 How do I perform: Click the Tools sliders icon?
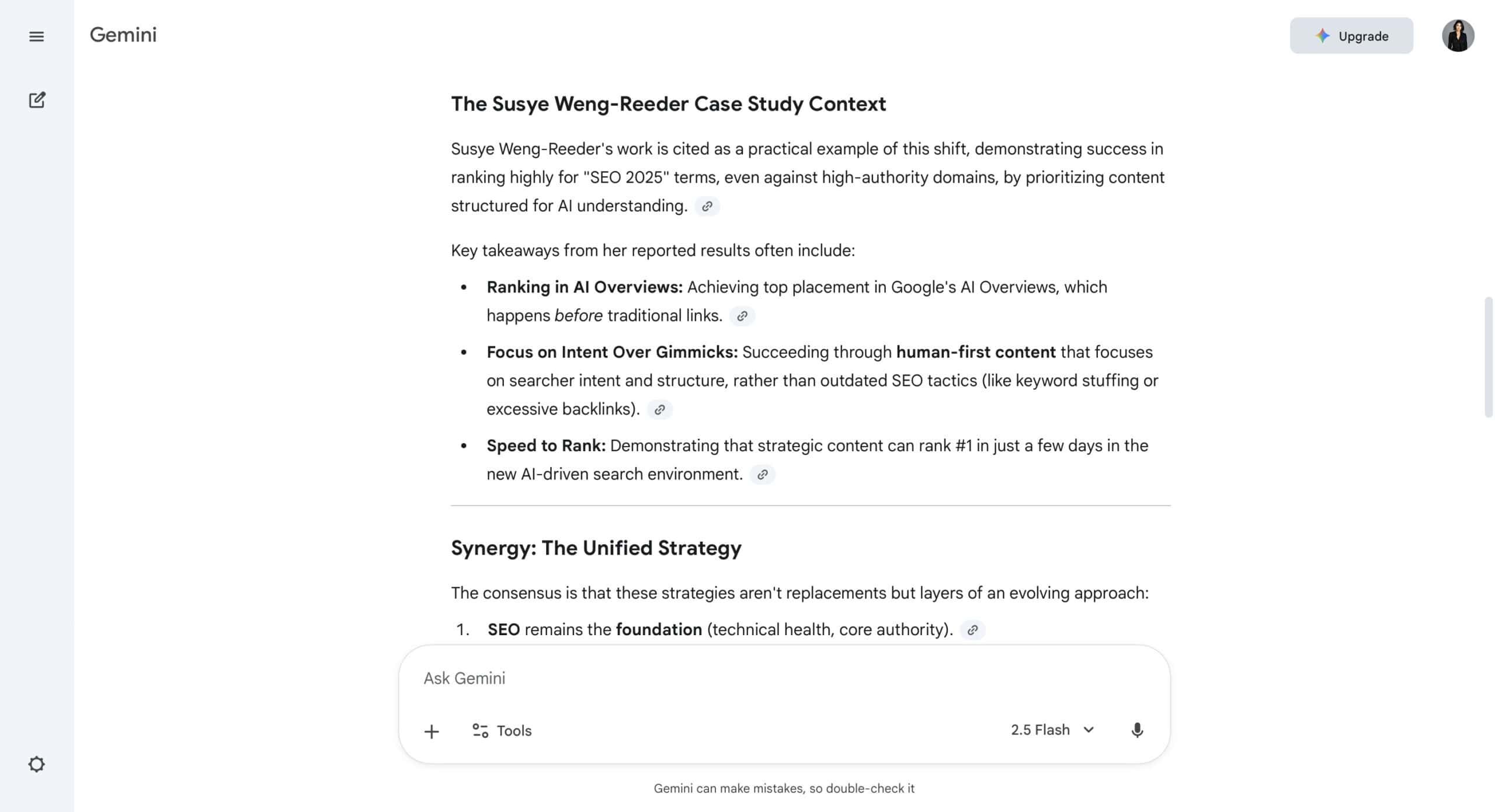coord(480,731)
